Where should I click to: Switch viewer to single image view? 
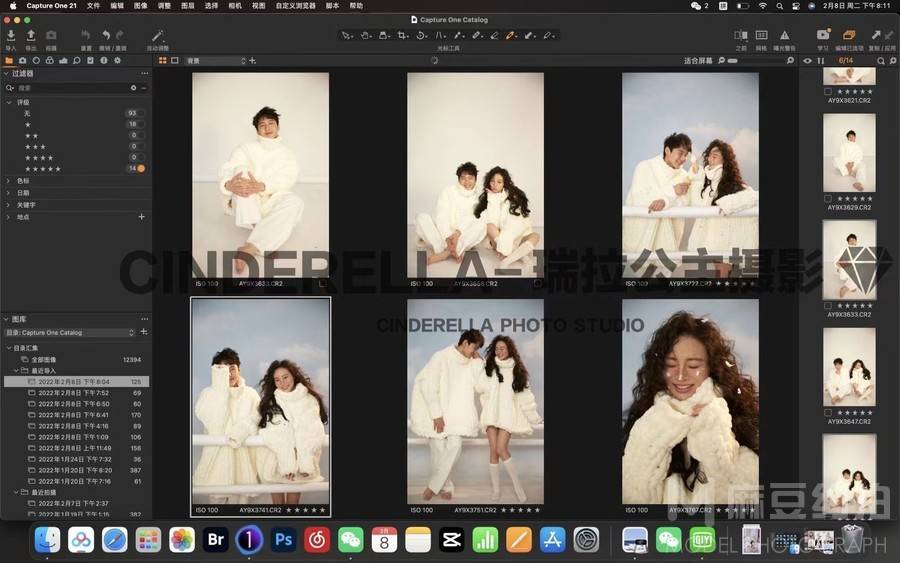click(175, 60)
